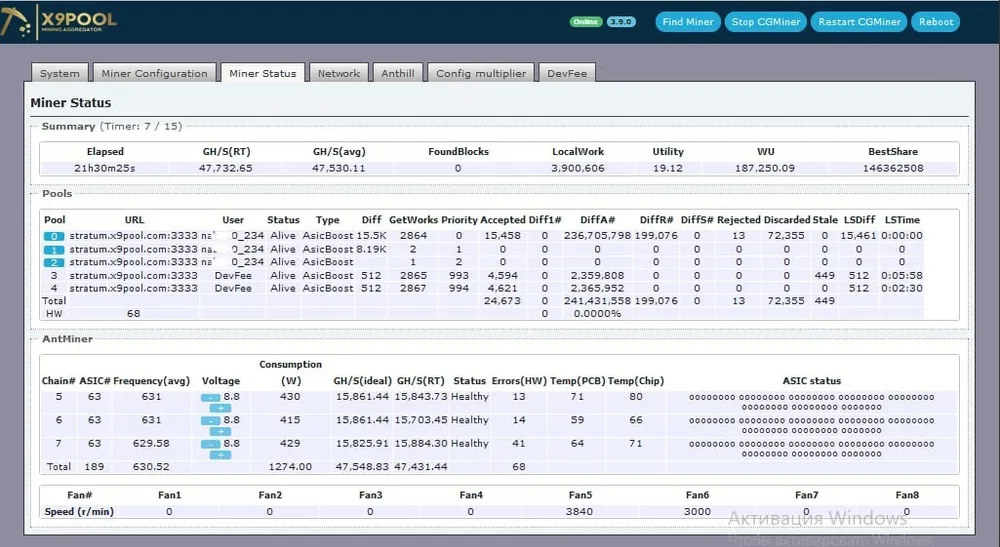Screen dimensions: 1000x547
Task: Click the Reboot button
Action: (x=936, y=22)
